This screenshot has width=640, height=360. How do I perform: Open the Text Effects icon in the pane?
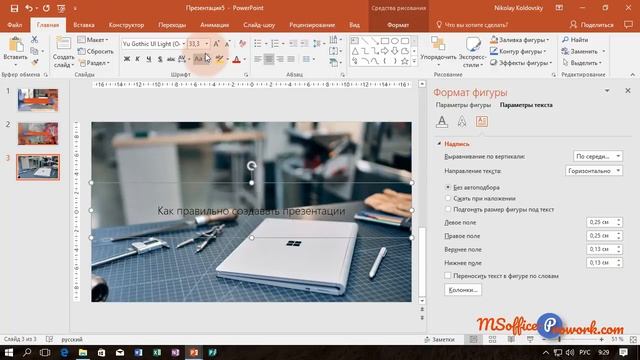(462, 122)
